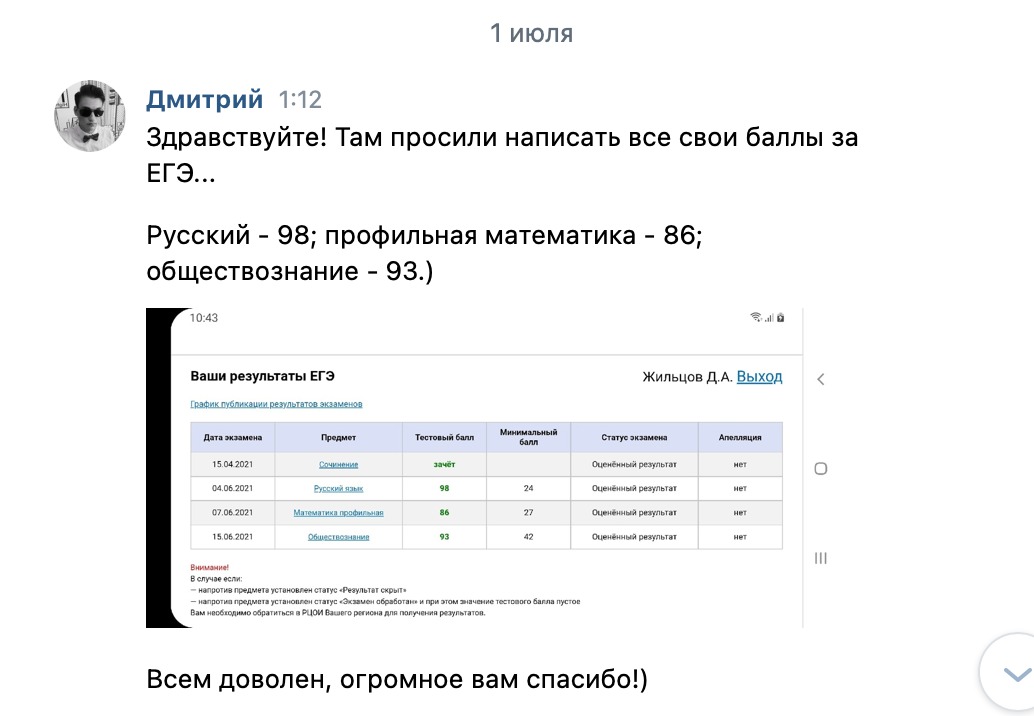This screenshot has width=1034, height=716.
Task: Click the message Всем доволен, огромное вам спасибо
Action: tap(396, 679)
